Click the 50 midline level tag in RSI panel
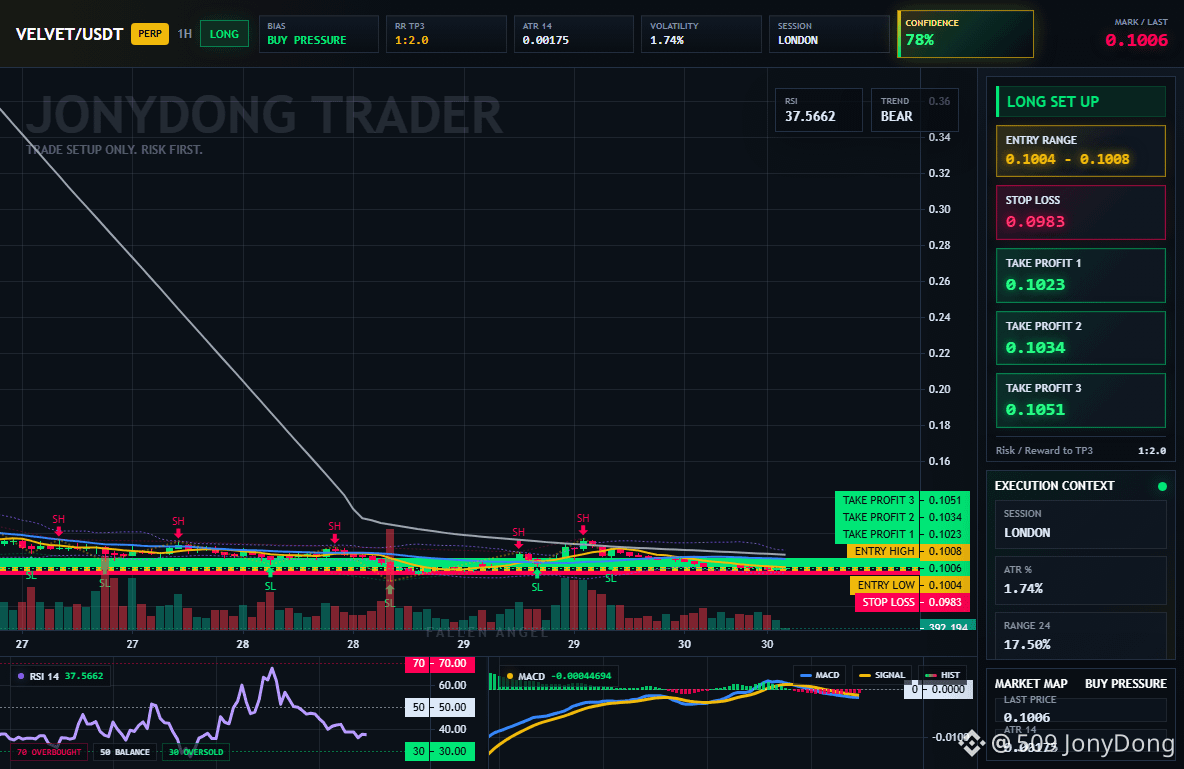The image size is (1184, 769). [x=440, y=708]
